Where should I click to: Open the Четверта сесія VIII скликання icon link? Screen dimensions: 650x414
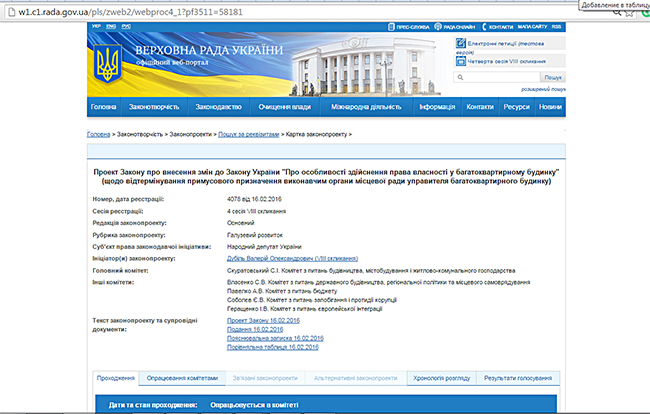pyautogui.click(x=460, y=60)
